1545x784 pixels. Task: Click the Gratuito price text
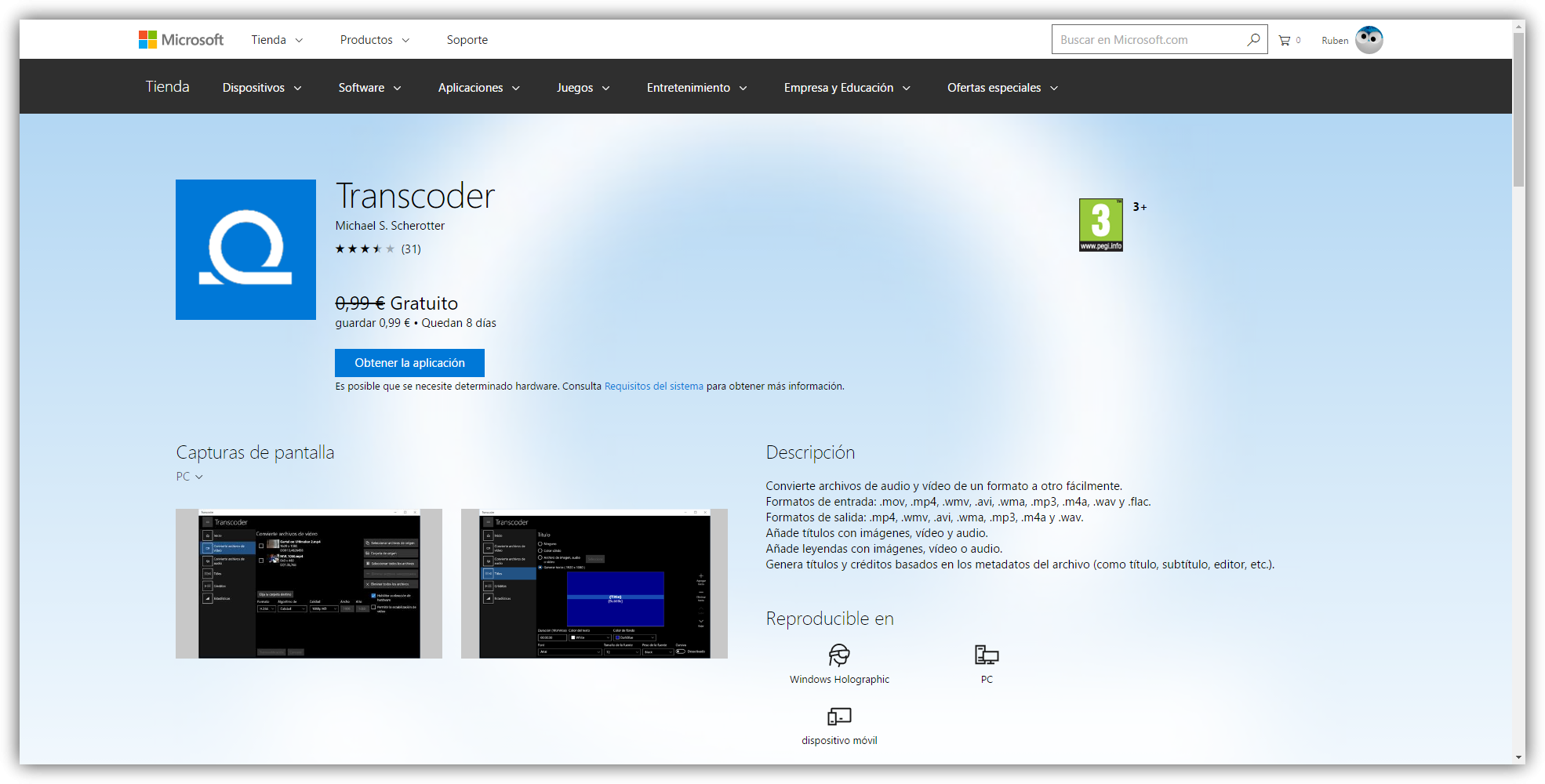coord(424,303)
